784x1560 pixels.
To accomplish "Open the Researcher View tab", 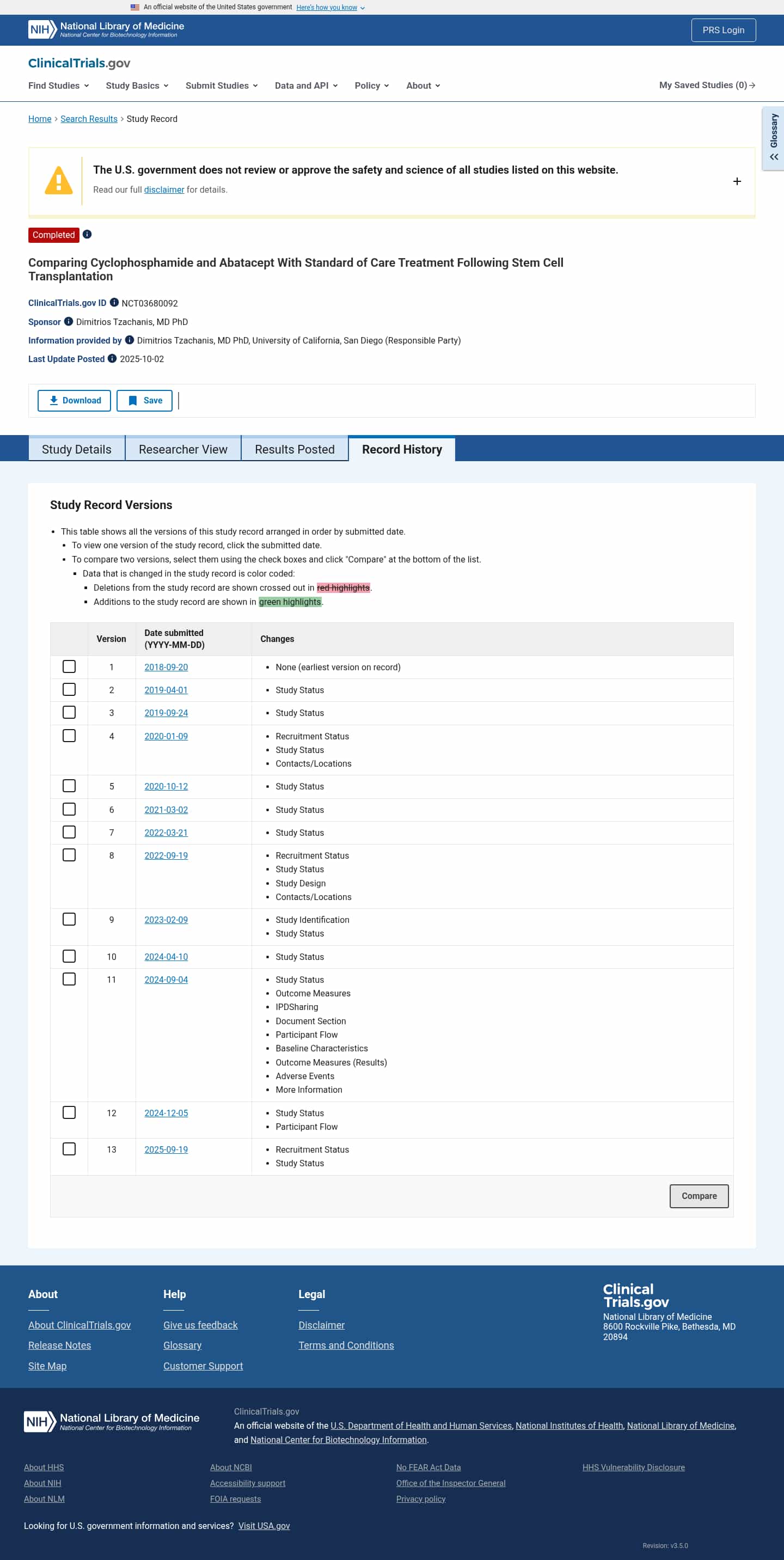I will point(183,449).
